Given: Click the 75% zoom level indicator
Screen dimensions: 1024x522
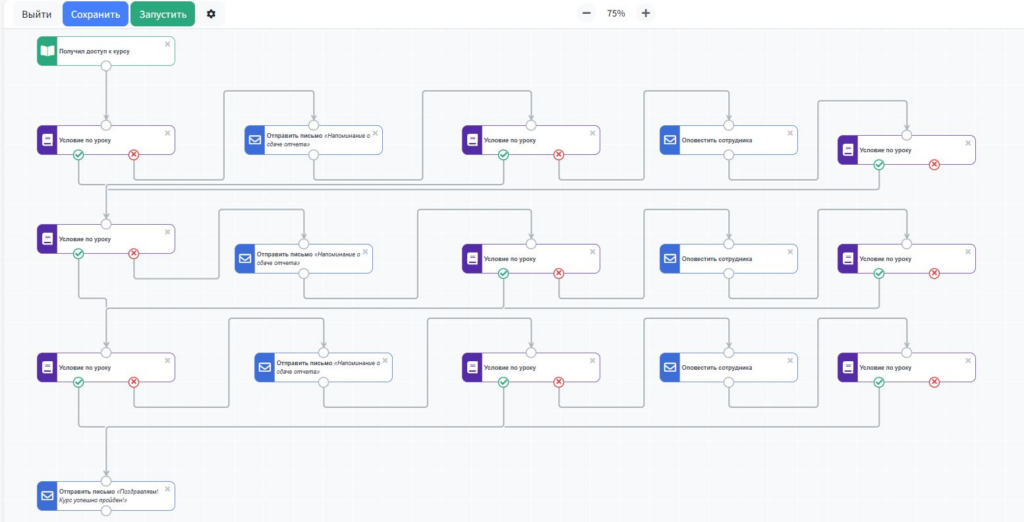Looking at the screenshot, I should click(x=616, y=14).
